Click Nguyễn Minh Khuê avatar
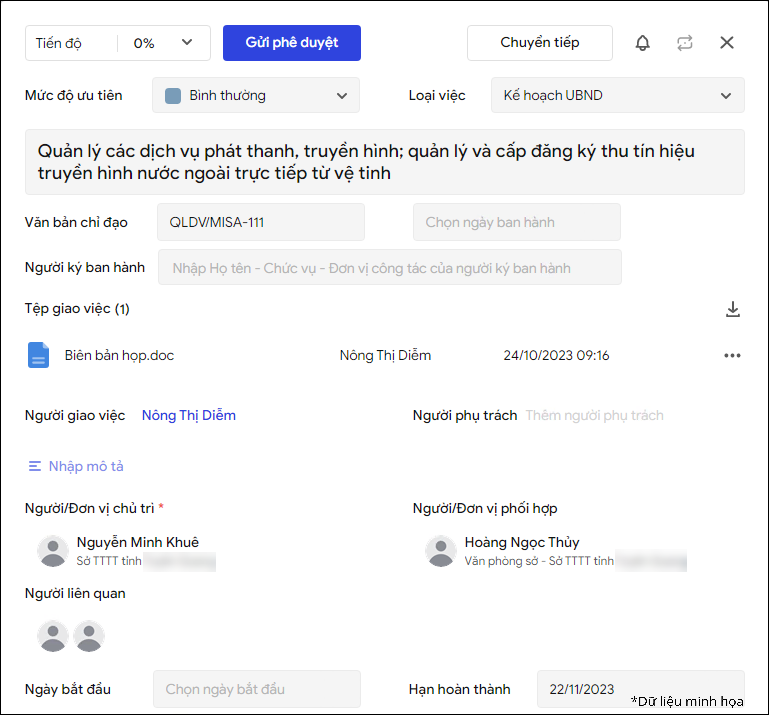 53,551
